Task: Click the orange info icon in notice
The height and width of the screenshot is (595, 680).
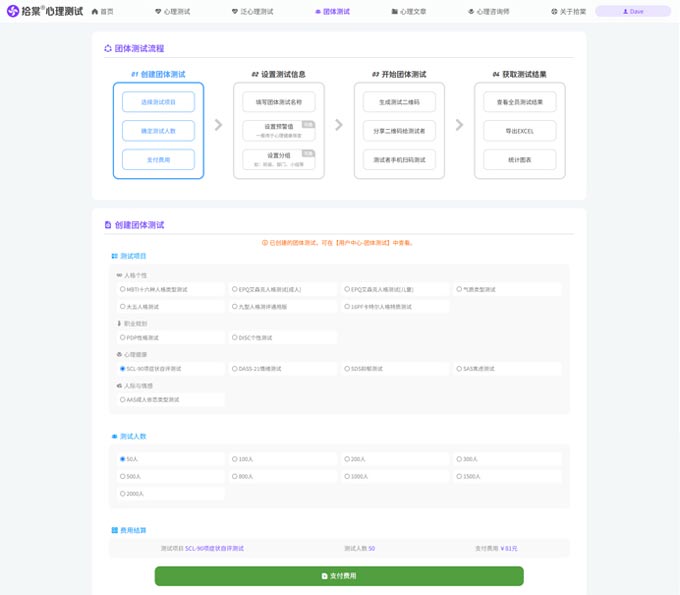Action: coord(265,243)
